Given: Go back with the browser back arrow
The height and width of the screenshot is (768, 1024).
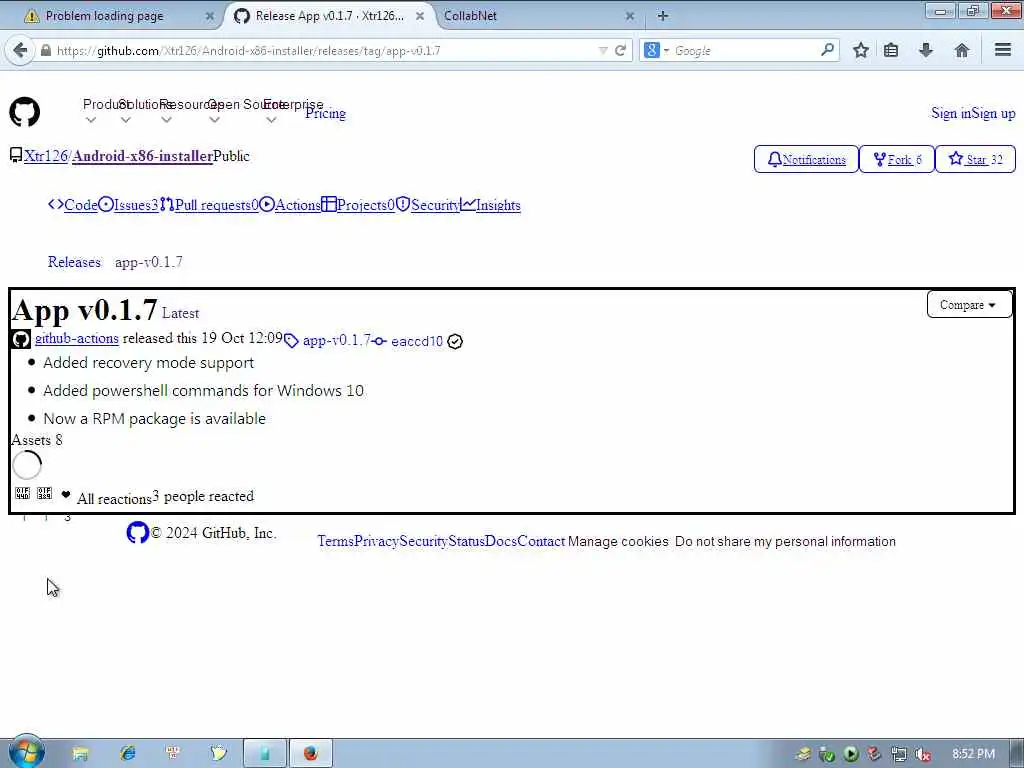Looking at the screenshot, I should coord(20,50).
